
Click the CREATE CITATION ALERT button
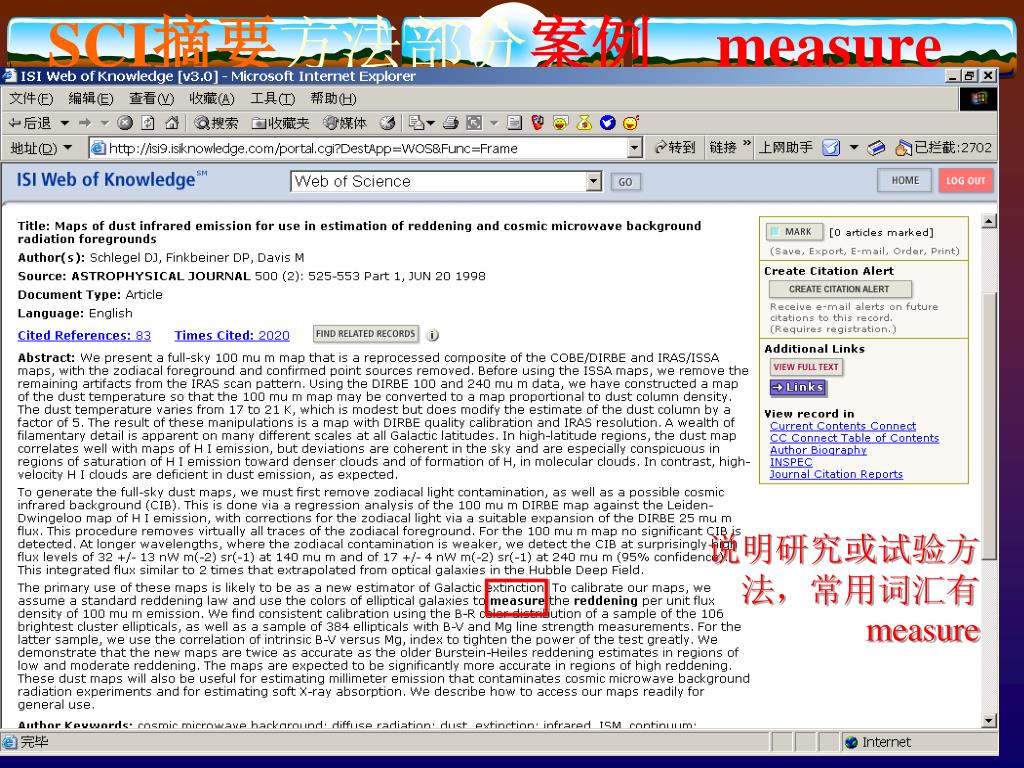840,289
